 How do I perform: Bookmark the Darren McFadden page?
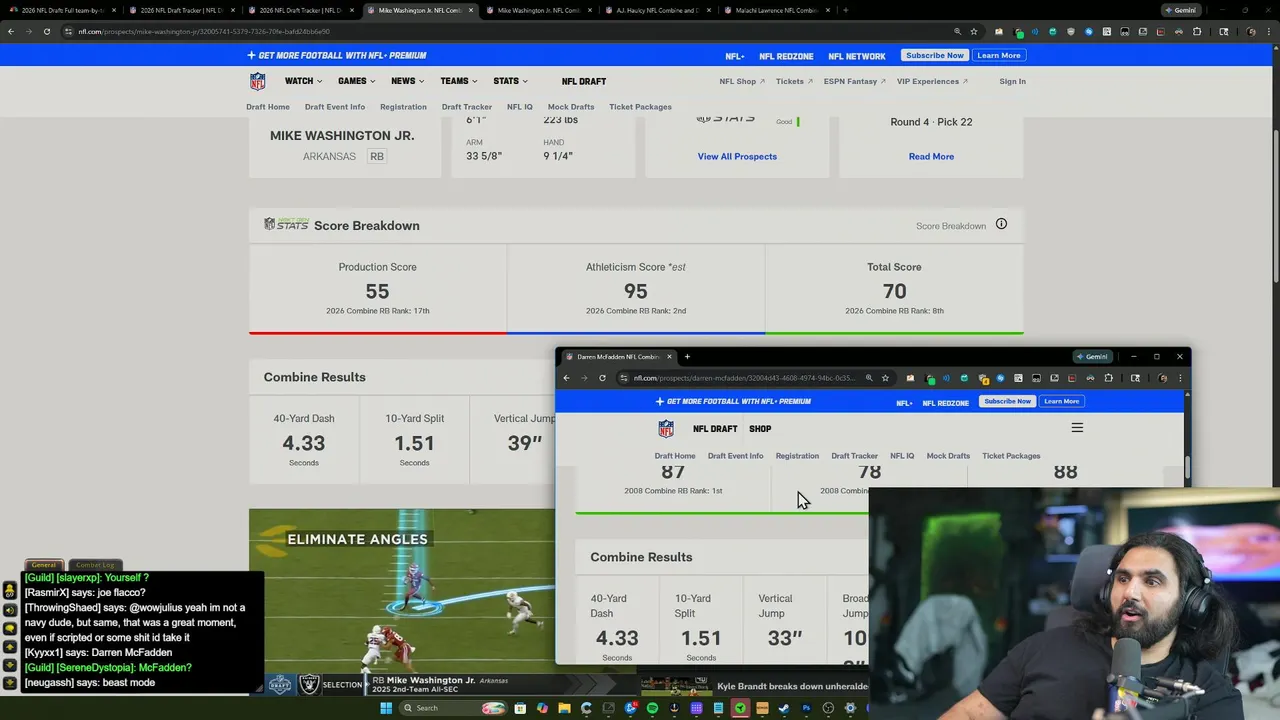(x=885, y=378)
